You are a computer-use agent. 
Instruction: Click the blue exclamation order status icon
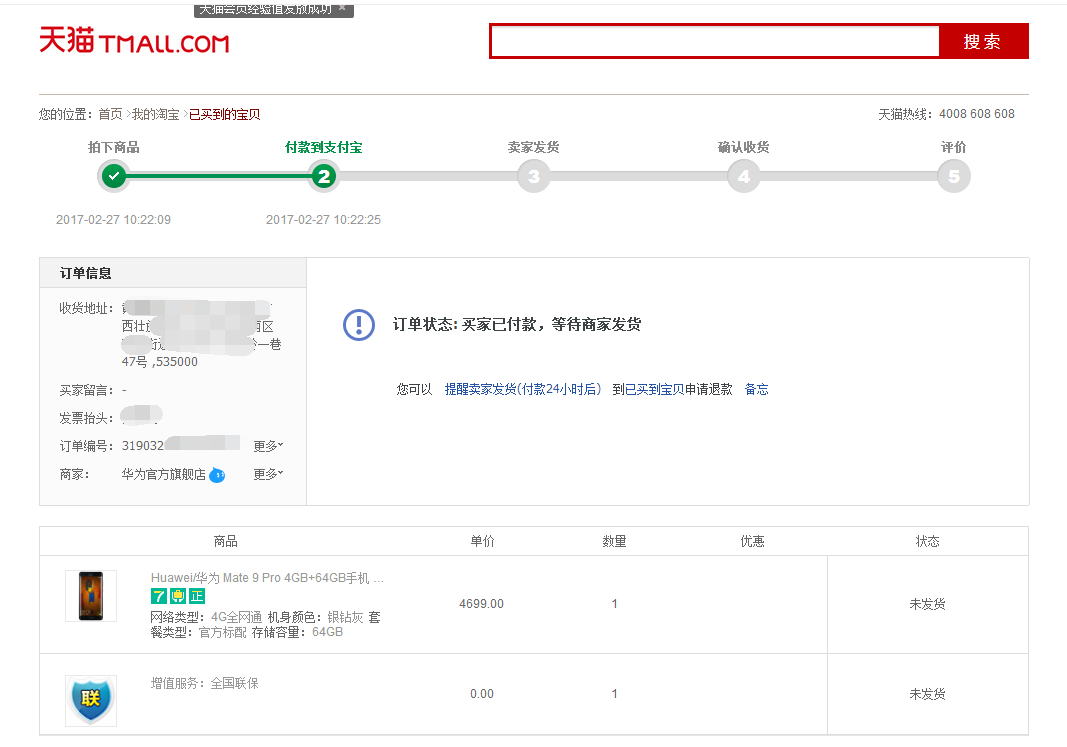tap(359, 325)
